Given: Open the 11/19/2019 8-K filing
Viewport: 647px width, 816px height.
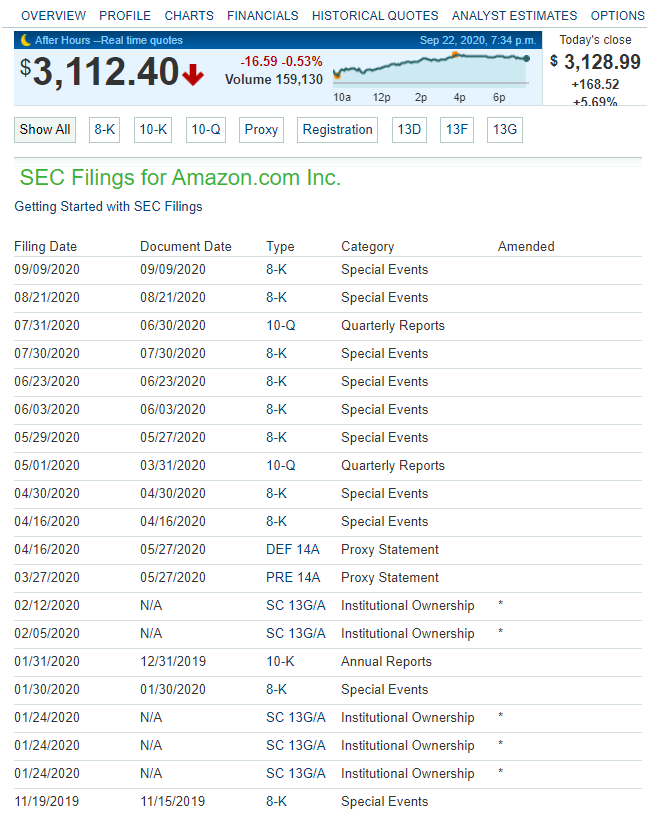Looking at the screenshot, I should (x=276, y=801).
